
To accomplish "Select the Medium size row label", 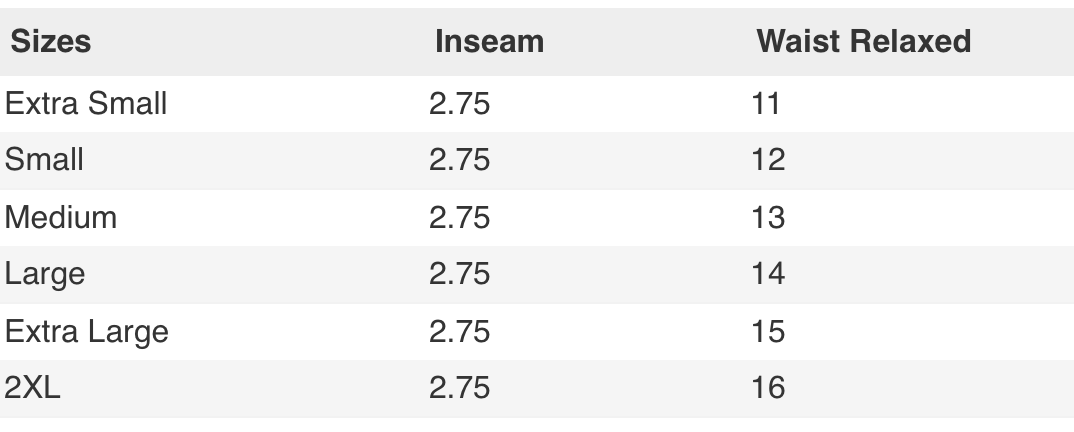I will (61, 216).
